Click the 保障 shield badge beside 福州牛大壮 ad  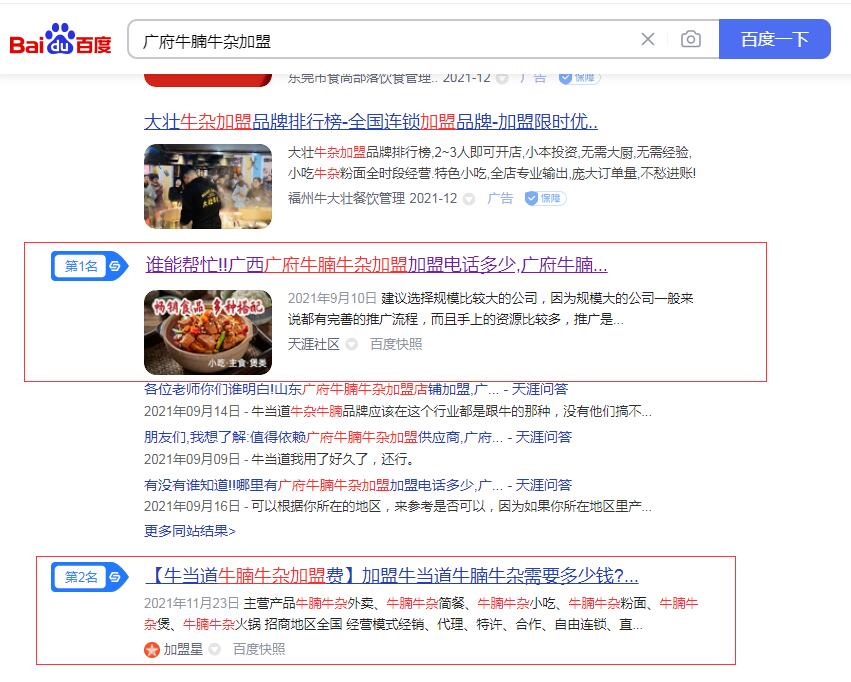pyautogui.click(x=546, y=198)
